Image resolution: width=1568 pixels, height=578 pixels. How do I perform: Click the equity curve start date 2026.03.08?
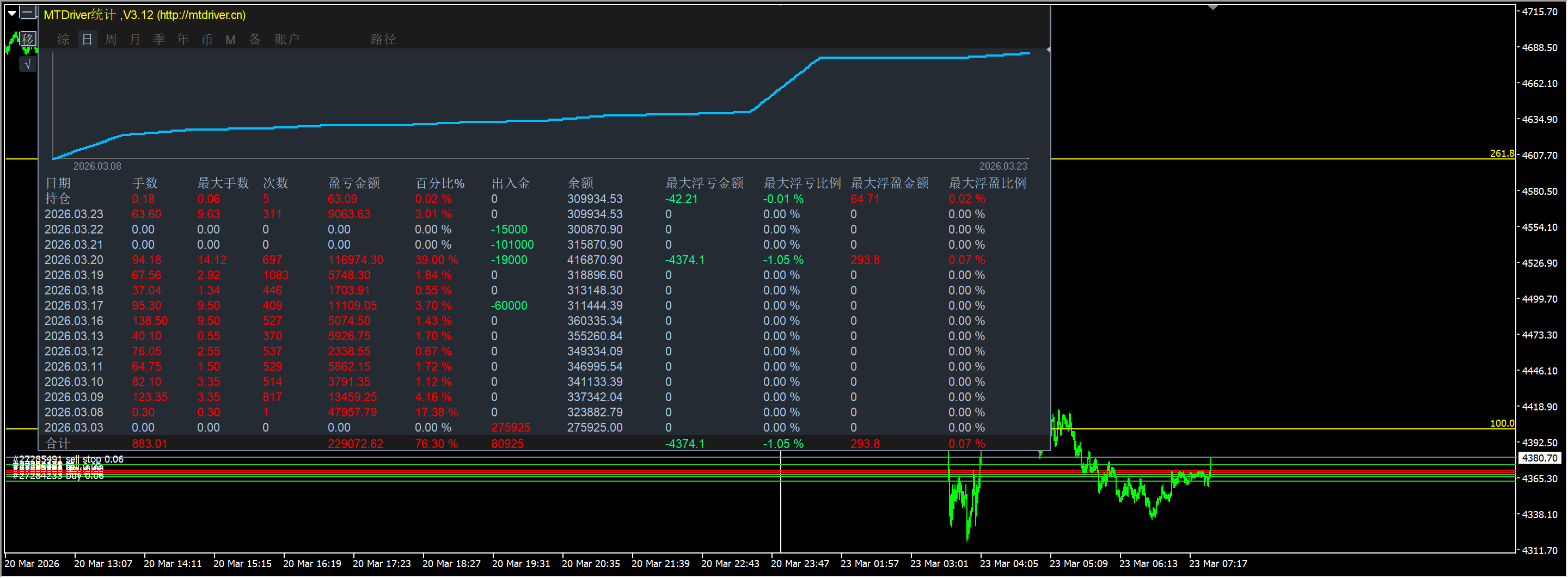(x=97, y=166)
